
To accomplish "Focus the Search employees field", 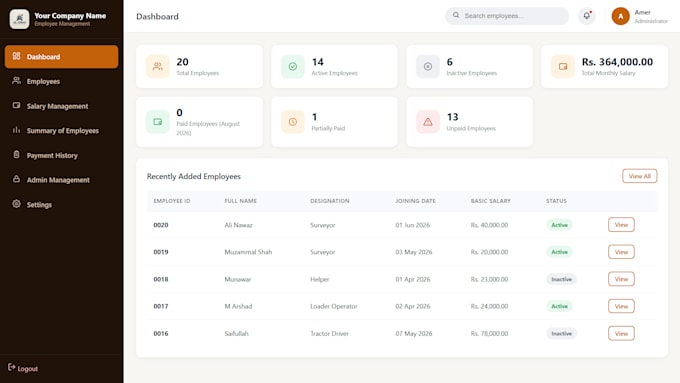I will coord(507,16).
